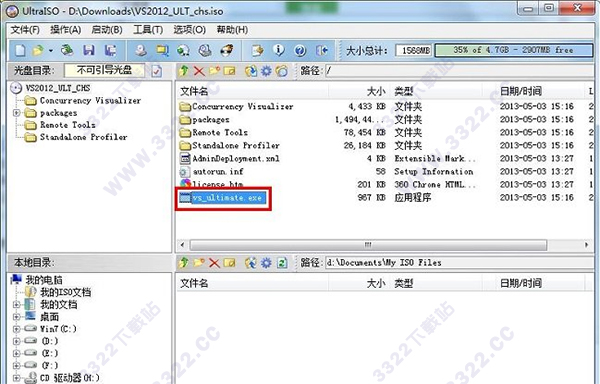Click local path field d:\Documents\My ISO Files
The height and width of the screenshot is (384, 600).
(459, 263)
